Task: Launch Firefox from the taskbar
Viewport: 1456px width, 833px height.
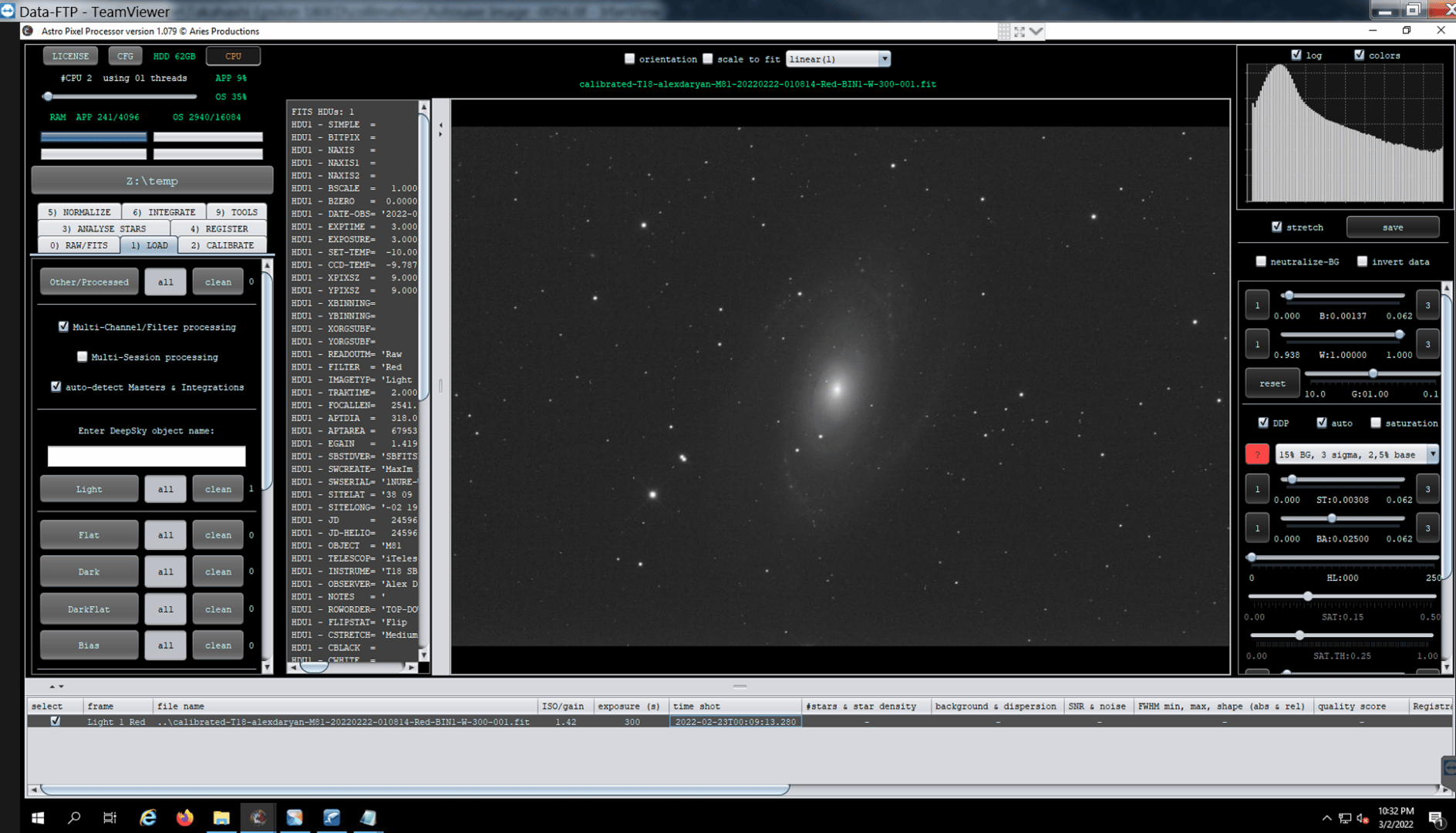Action: (185, 818)
